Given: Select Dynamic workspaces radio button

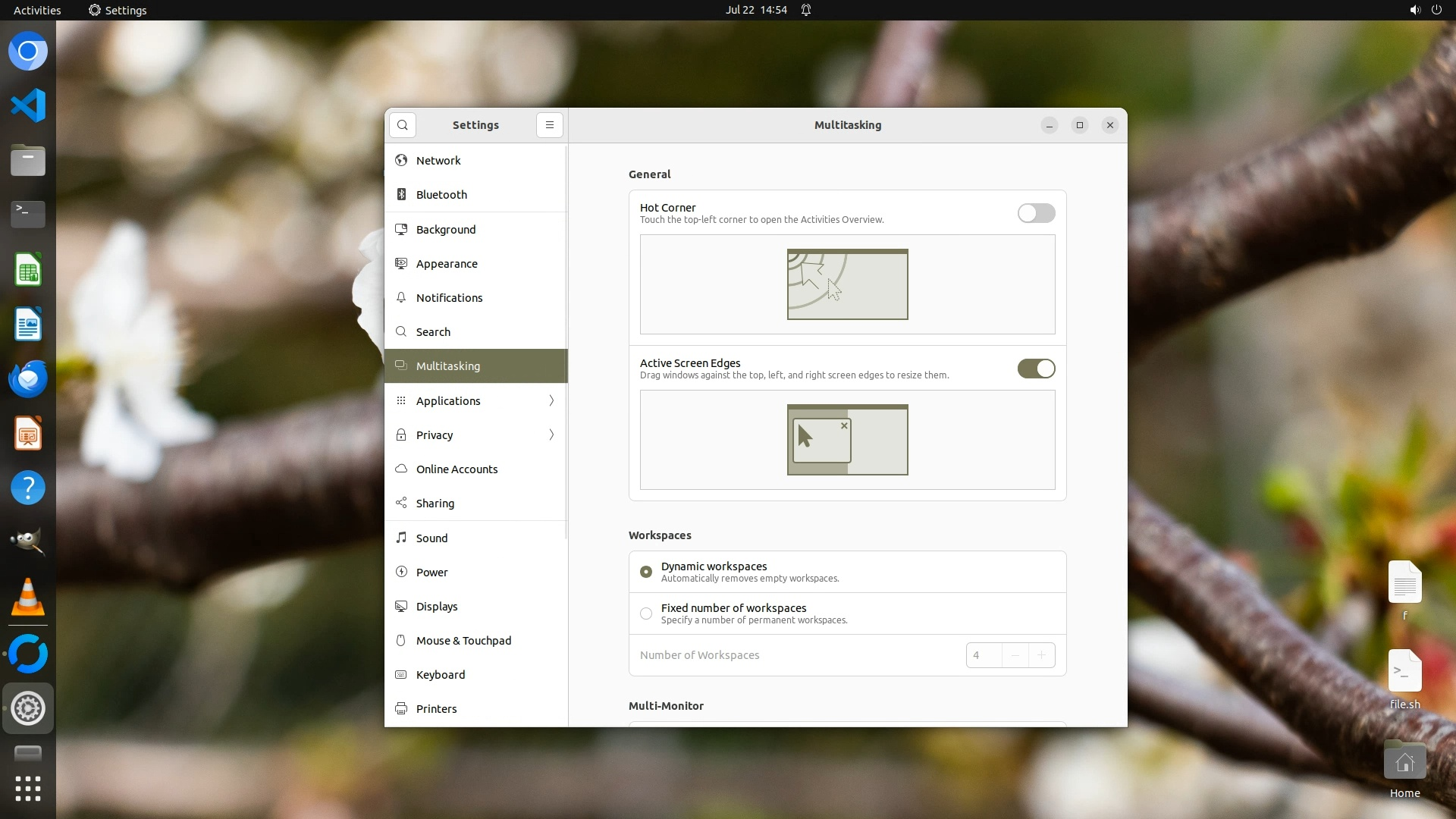Looking at the screenshot, I should point(646,572).
